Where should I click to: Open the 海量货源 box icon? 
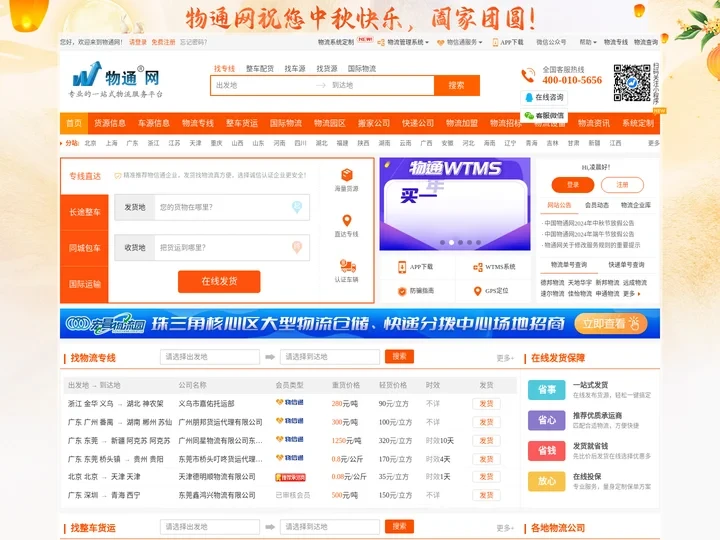tap(347, 175)
